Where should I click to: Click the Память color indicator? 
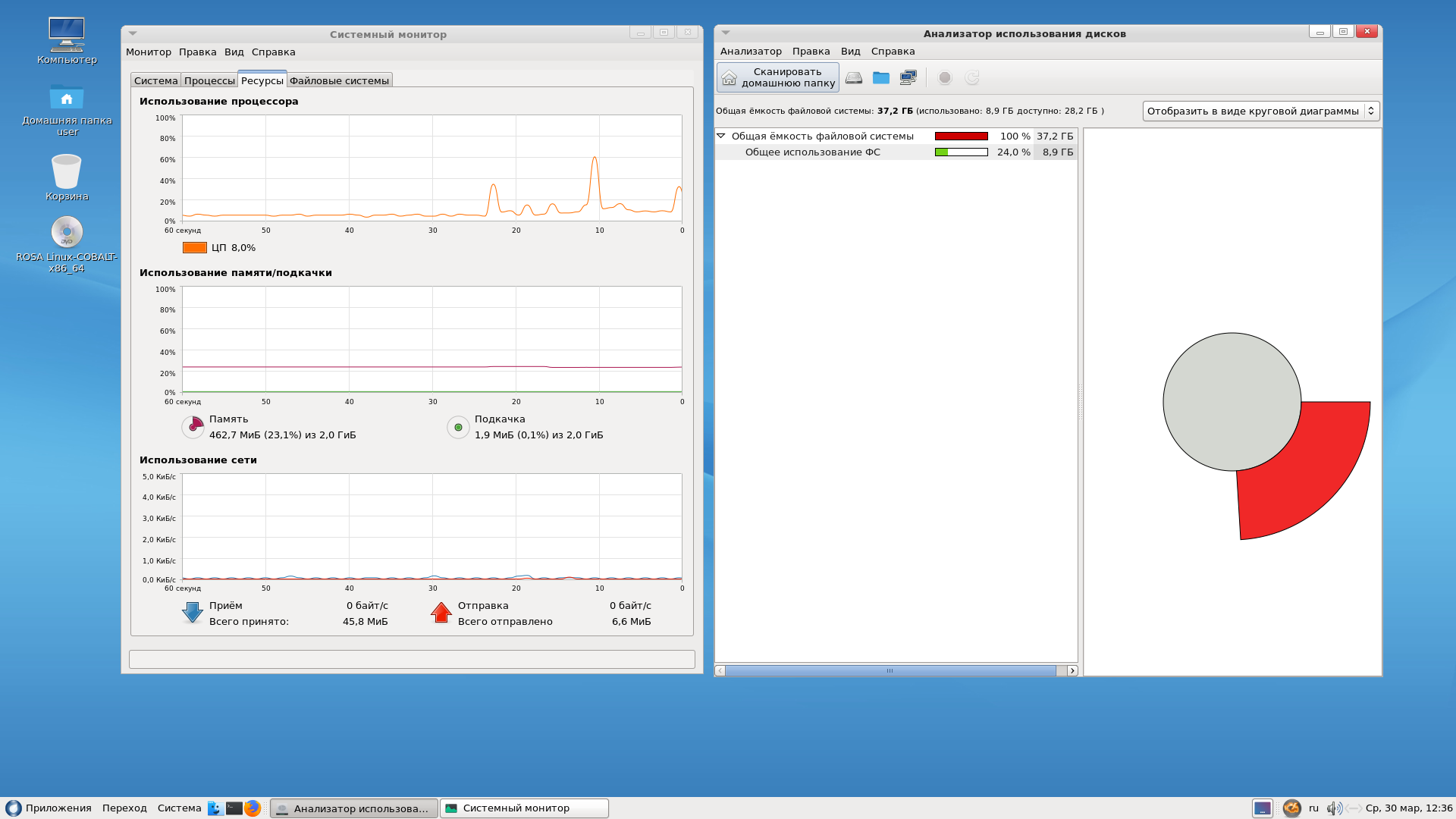click(x=193, y=427)
